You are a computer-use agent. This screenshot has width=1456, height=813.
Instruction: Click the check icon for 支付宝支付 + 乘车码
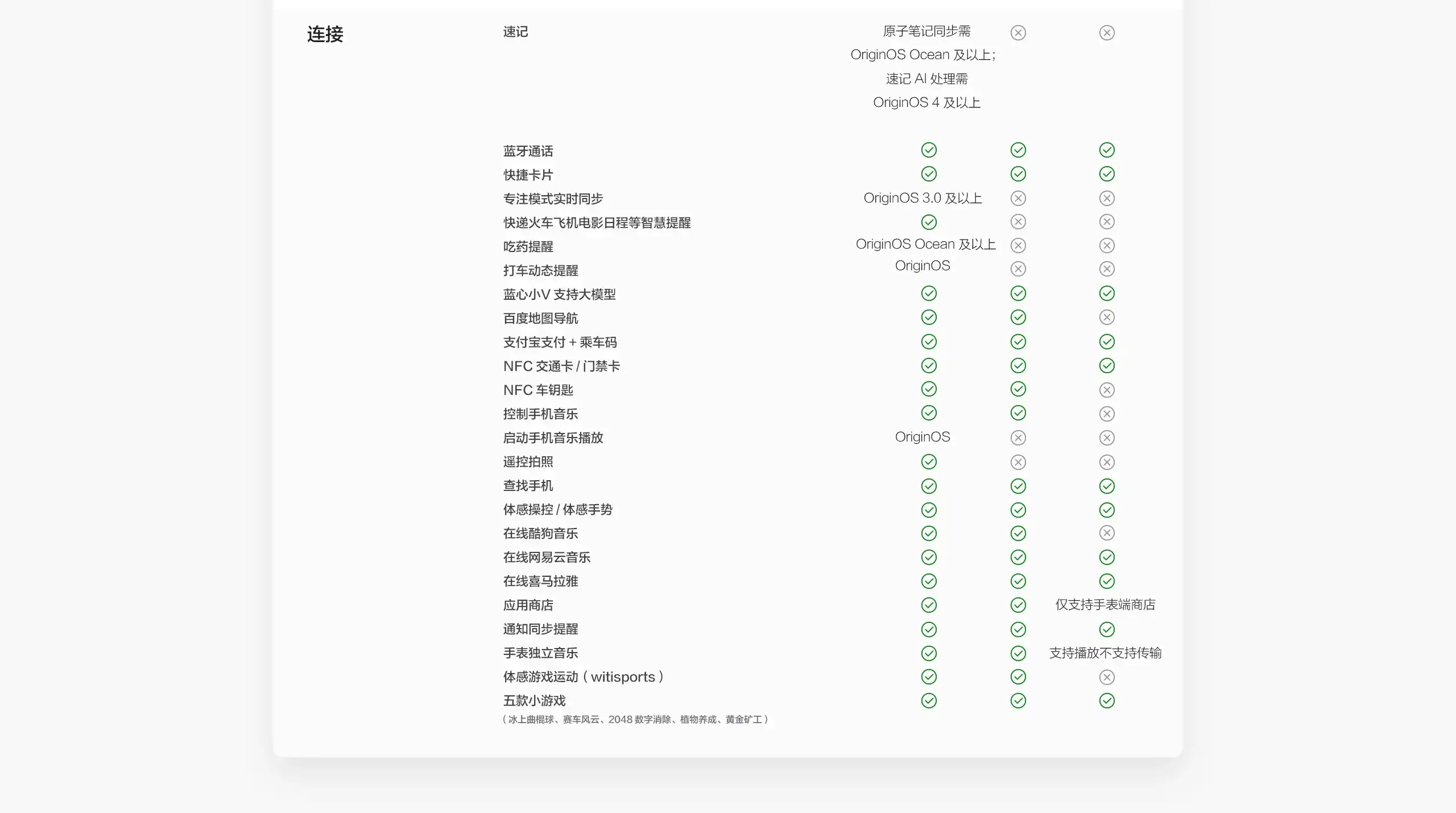929,341
